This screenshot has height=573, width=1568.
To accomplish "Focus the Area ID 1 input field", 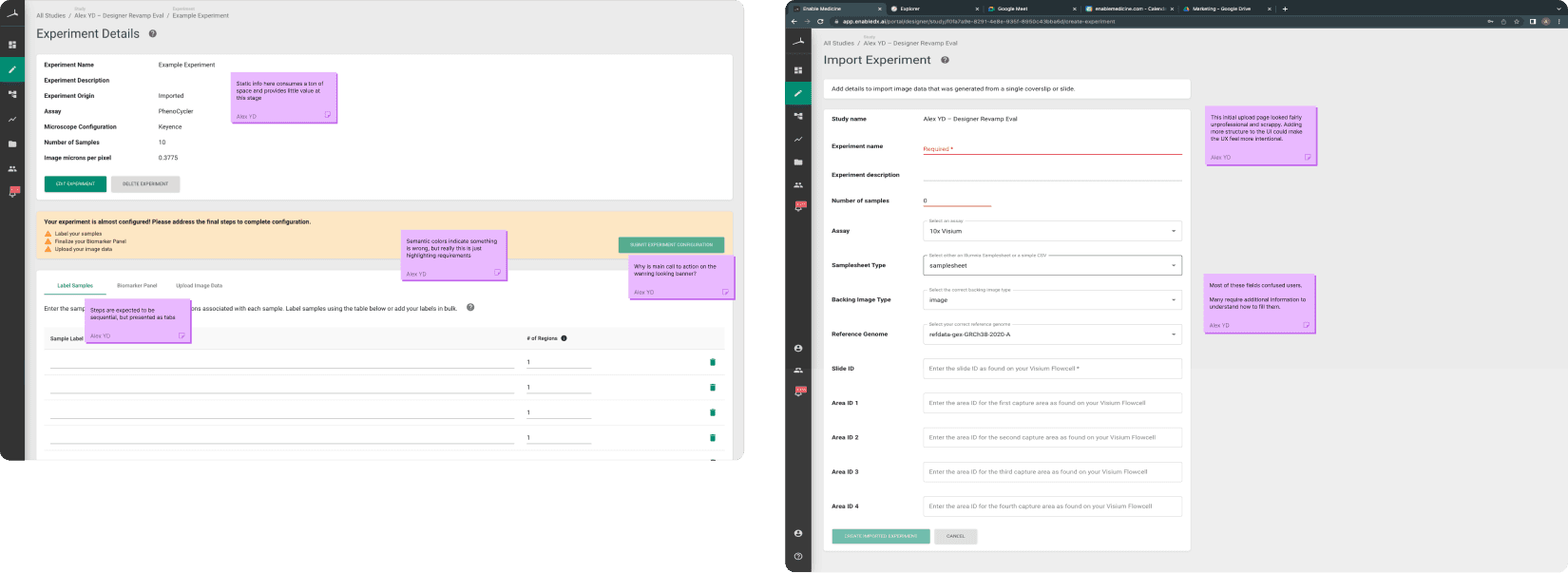I will [x=1053, y=403].
